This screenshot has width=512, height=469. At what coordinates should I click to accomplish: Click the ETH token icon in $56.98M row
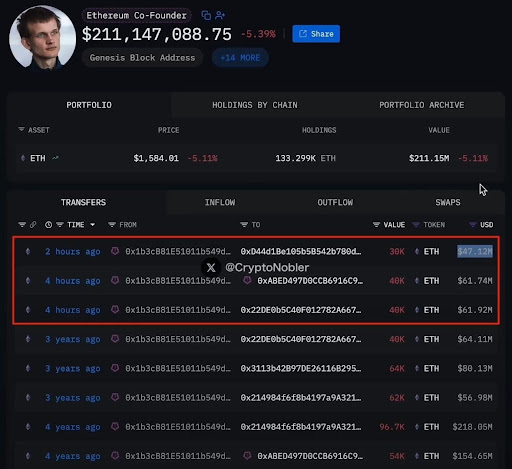417,398
